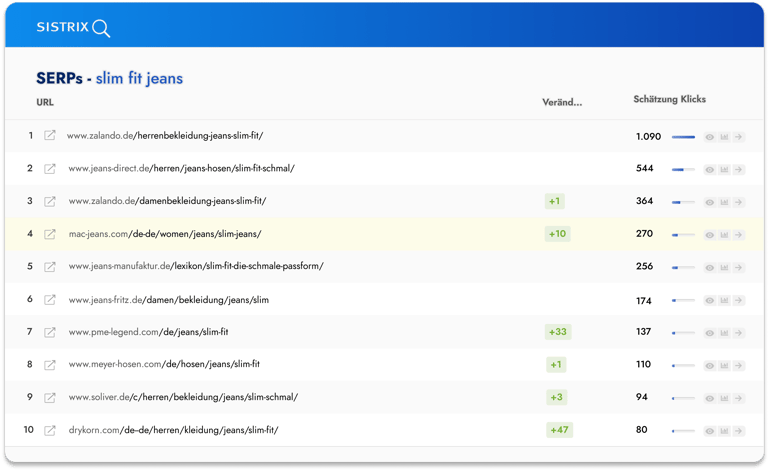Toggle eye icon in the jeans-manufaktur.de row

pyautogui.click(x=709, y=267)
